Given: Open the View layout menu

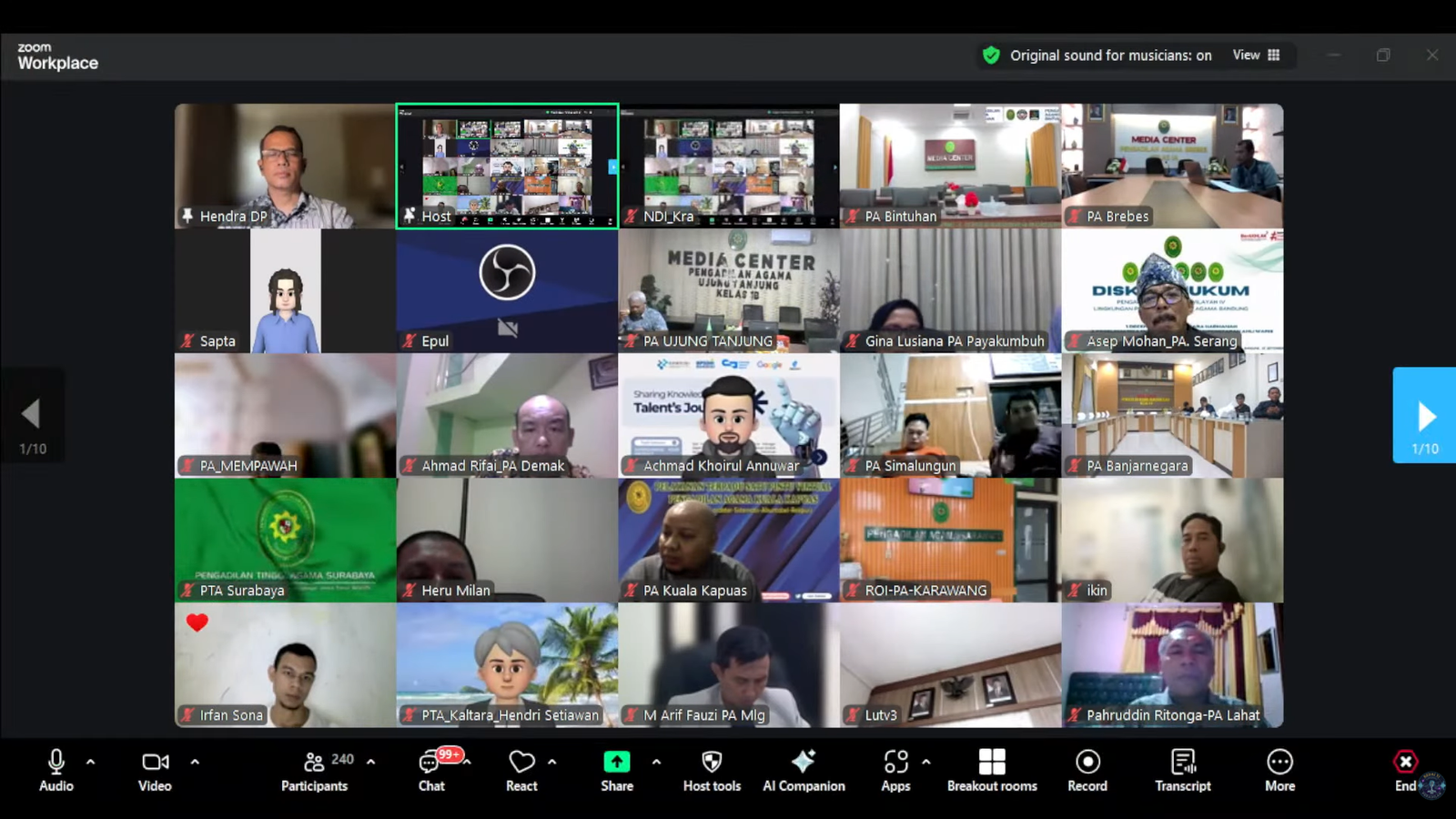Looking at the screenshot, I should click(x=1256, y=56).
